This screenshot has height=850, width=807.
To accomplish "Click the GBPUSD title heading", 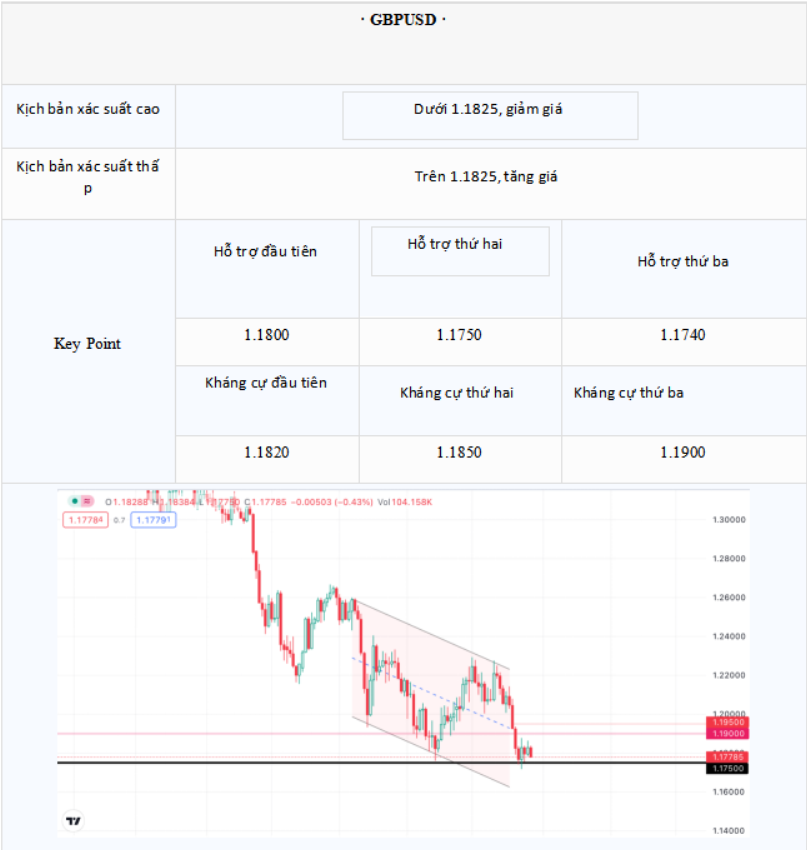I will pyautogui.click(x=403, y=20).
